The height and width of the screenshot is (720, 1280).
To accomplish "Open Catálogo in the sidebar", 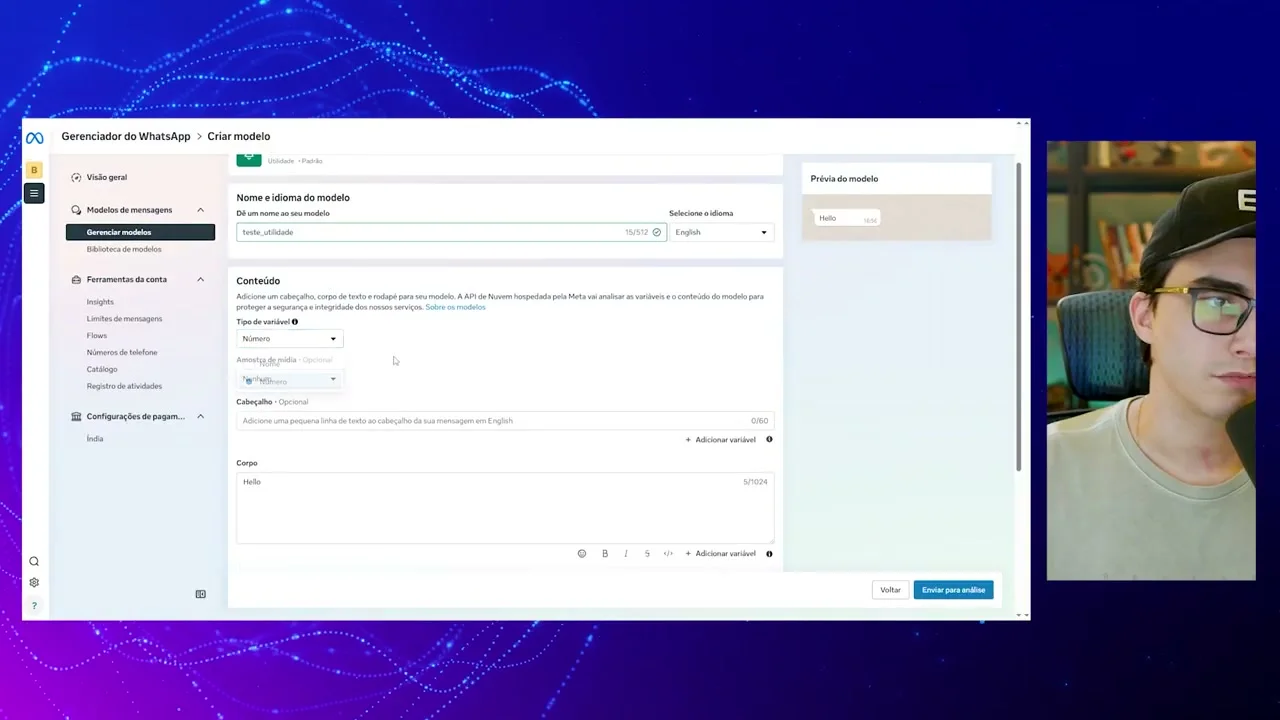I will coord(102,369).
